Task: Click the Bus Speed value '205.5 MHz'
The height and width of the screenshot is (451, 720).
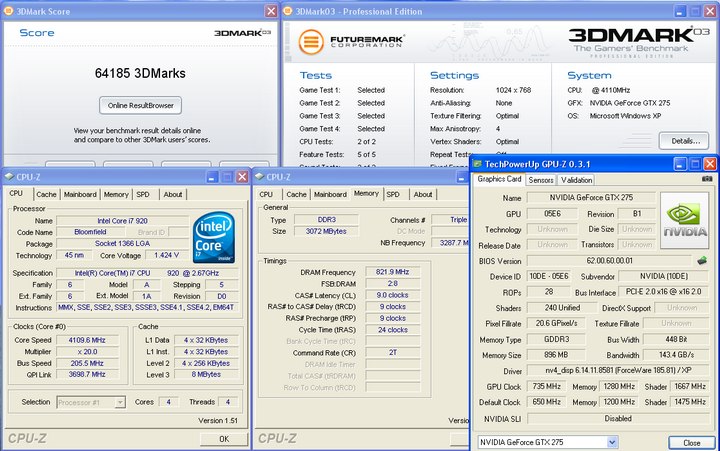Action: click(x=87, y=363)
